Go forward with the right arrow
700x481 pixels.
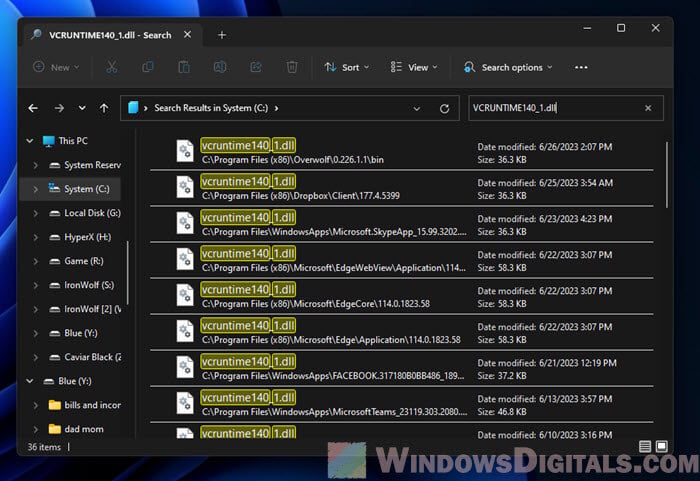pyautogui.click(x=59, y=108)
